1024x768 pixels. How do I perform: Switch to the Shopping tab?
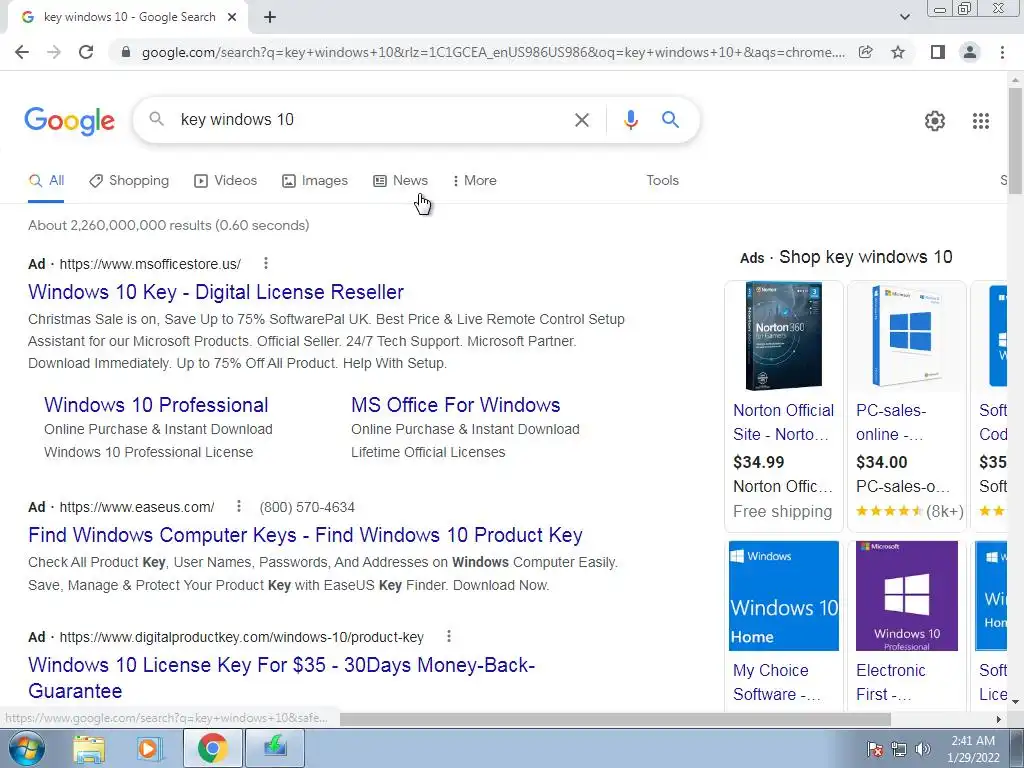(x=129, y=181)
